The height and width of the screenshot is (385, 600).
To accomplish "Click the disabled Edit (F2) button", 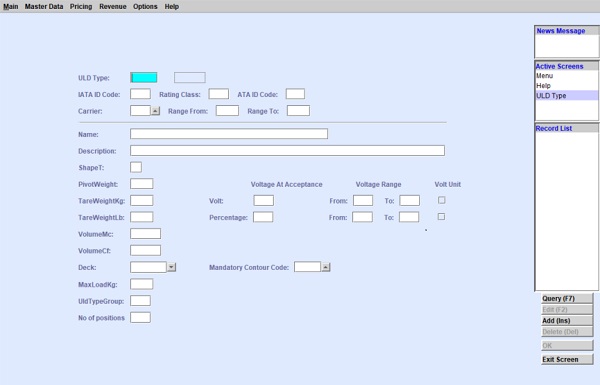I will pyautogui.click(x=567, y=310).
